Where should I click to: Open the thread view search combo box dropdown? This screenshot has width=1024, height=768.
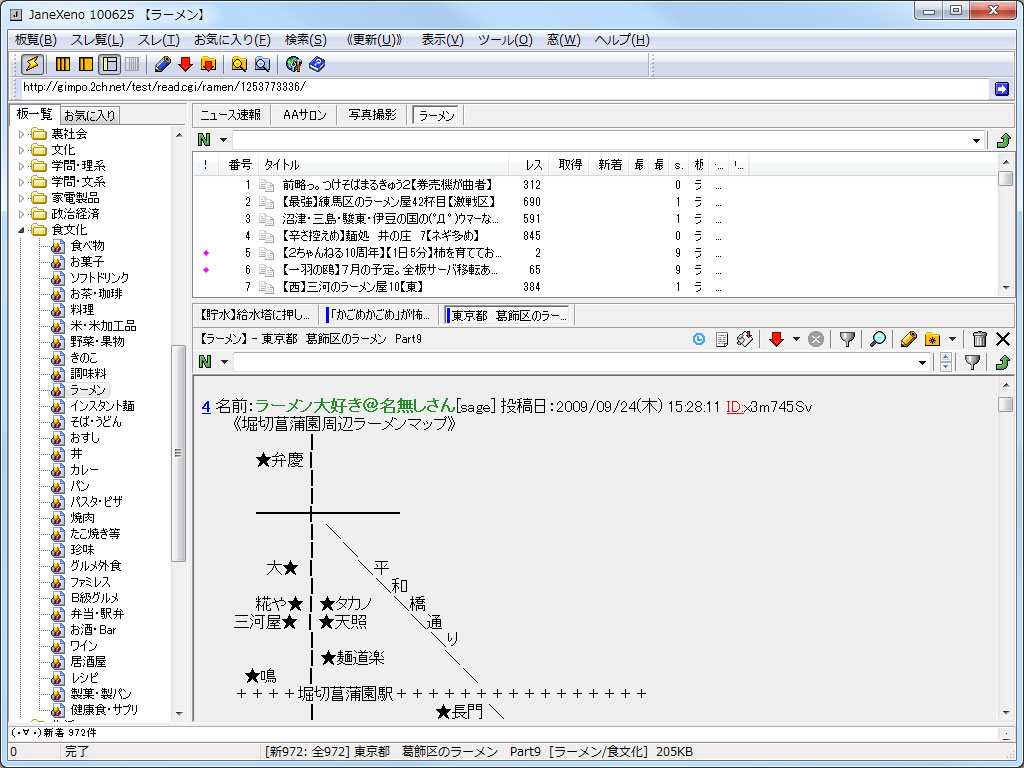click(922, 362)
